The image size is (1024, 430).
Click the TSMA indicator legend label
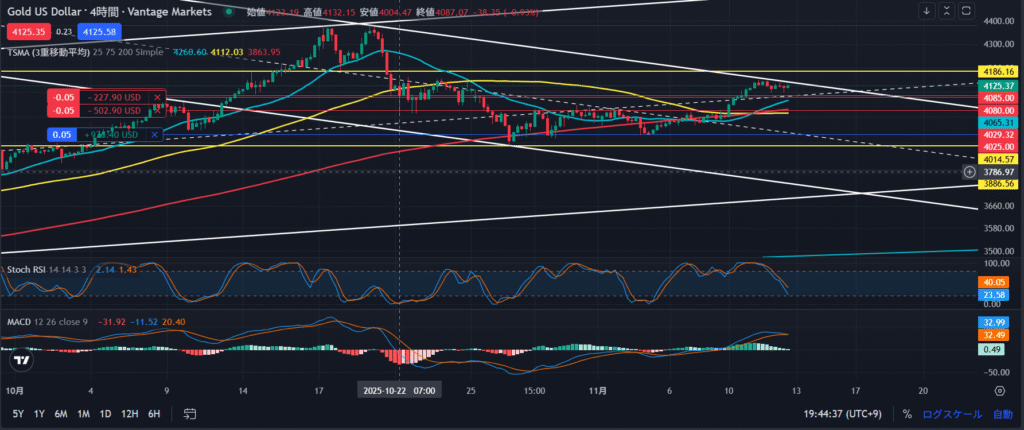point(47,51)
